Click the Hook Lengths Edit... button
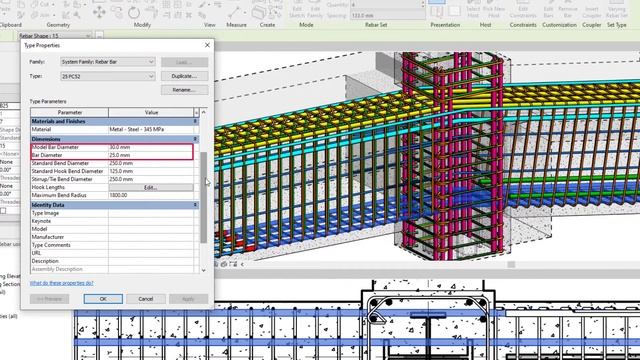This screenshot has width=640, height=360. (151, 187)
